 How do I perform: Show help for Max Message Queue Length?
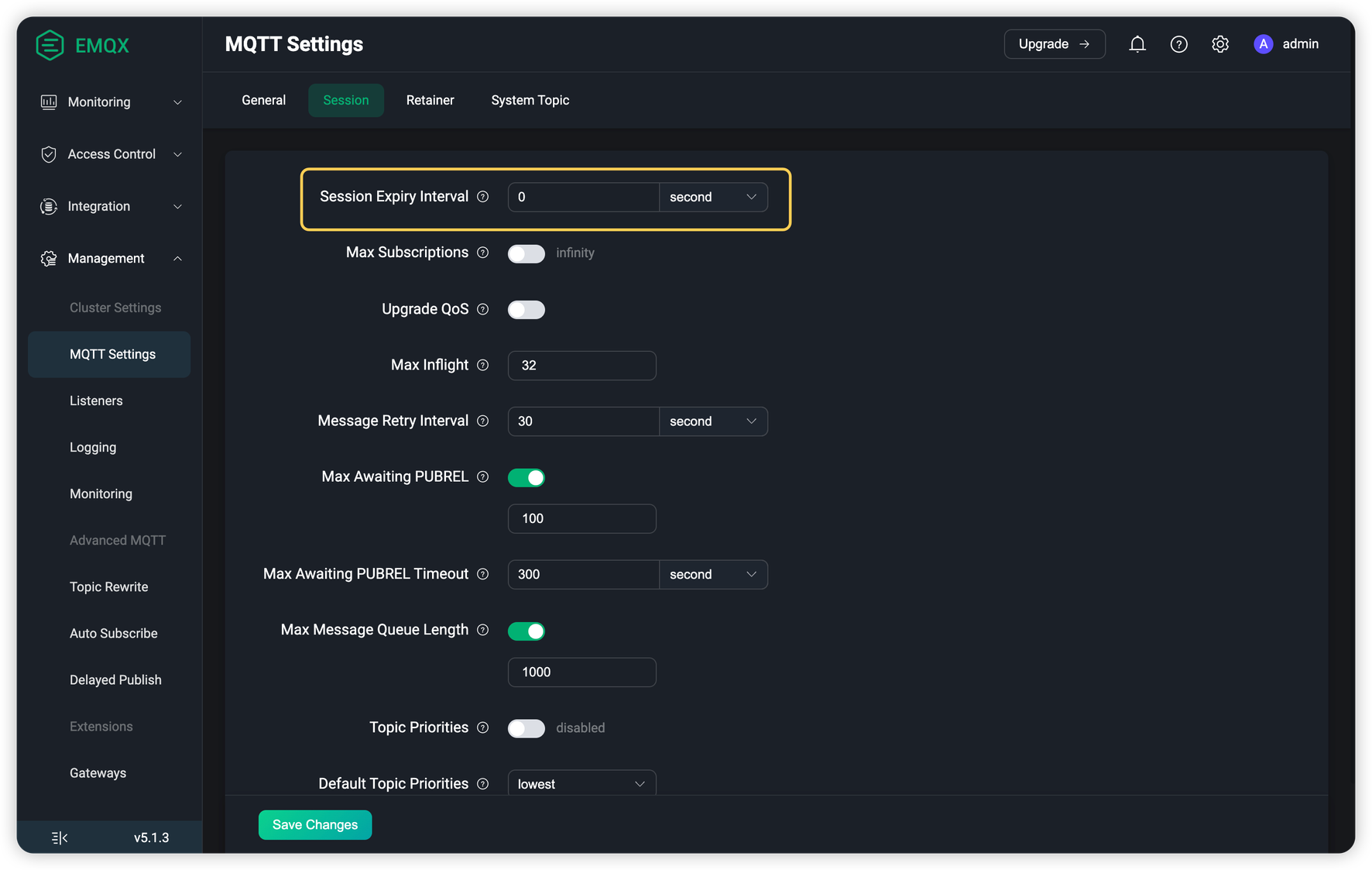[x=482, y=630]
